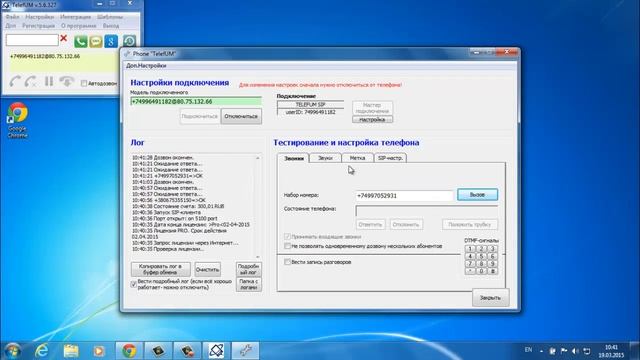Click the Выход menu item

[x=111, y=26]
